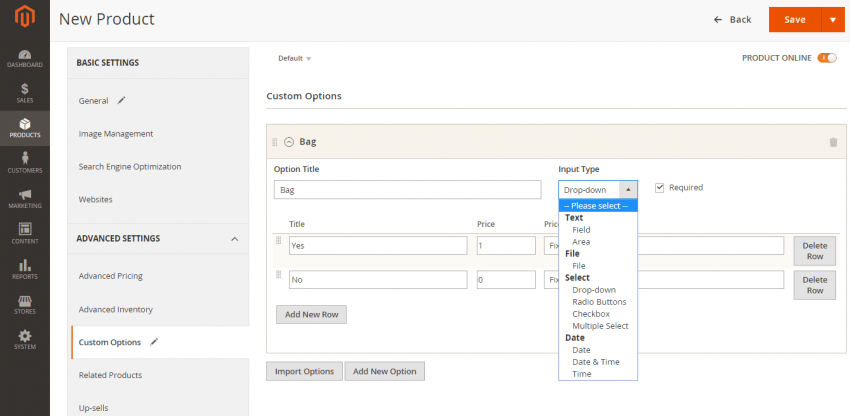The width and height of the screenshot is (850, 416).
Task: Click the Option Title field containing Bag
Action: (x=408, y=190)
